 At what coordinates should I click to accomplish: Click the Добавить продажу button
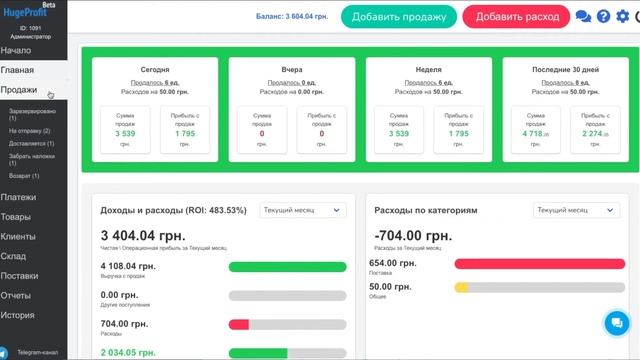coord(399,17)
